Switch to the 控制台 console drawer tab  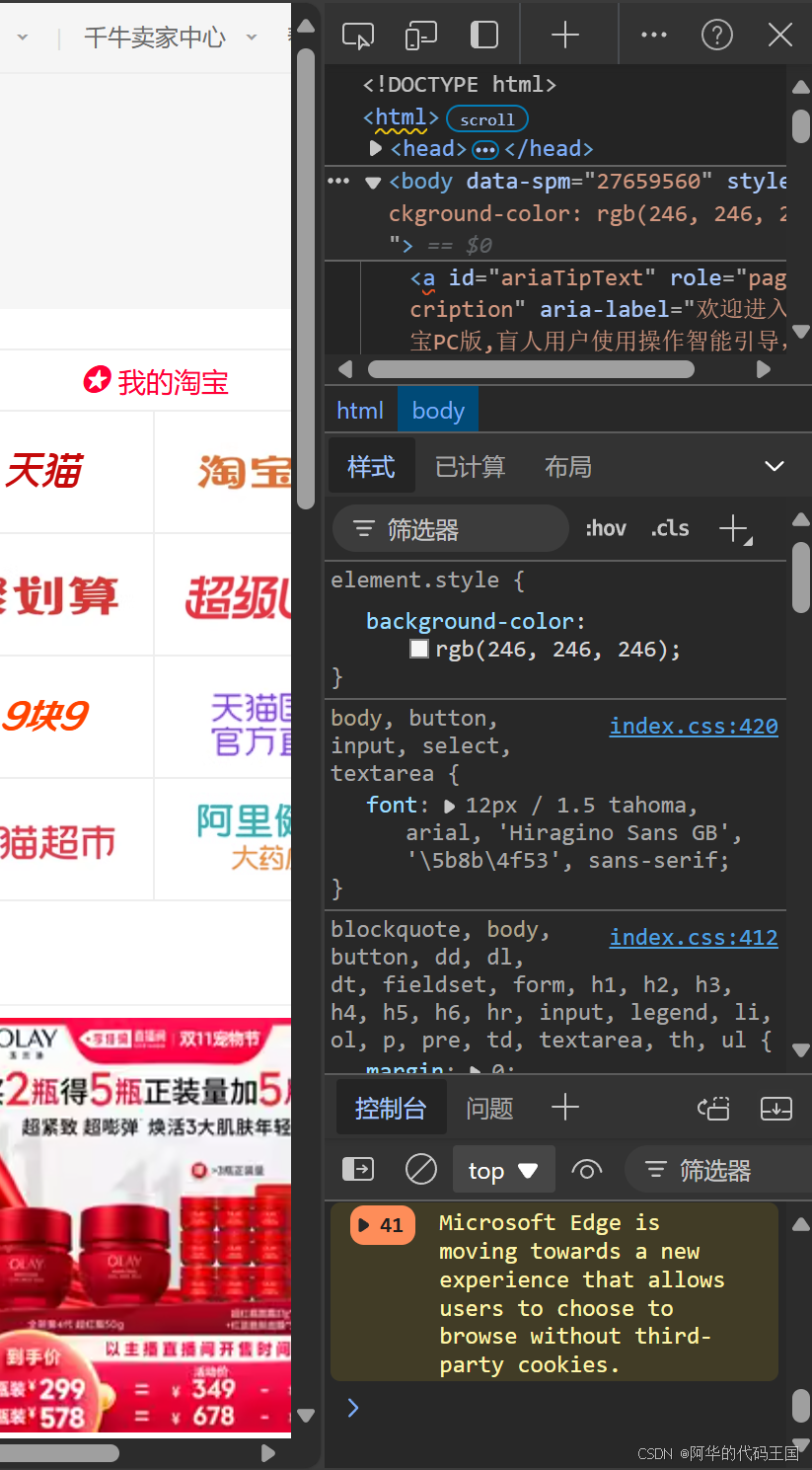coord(391,1109)
